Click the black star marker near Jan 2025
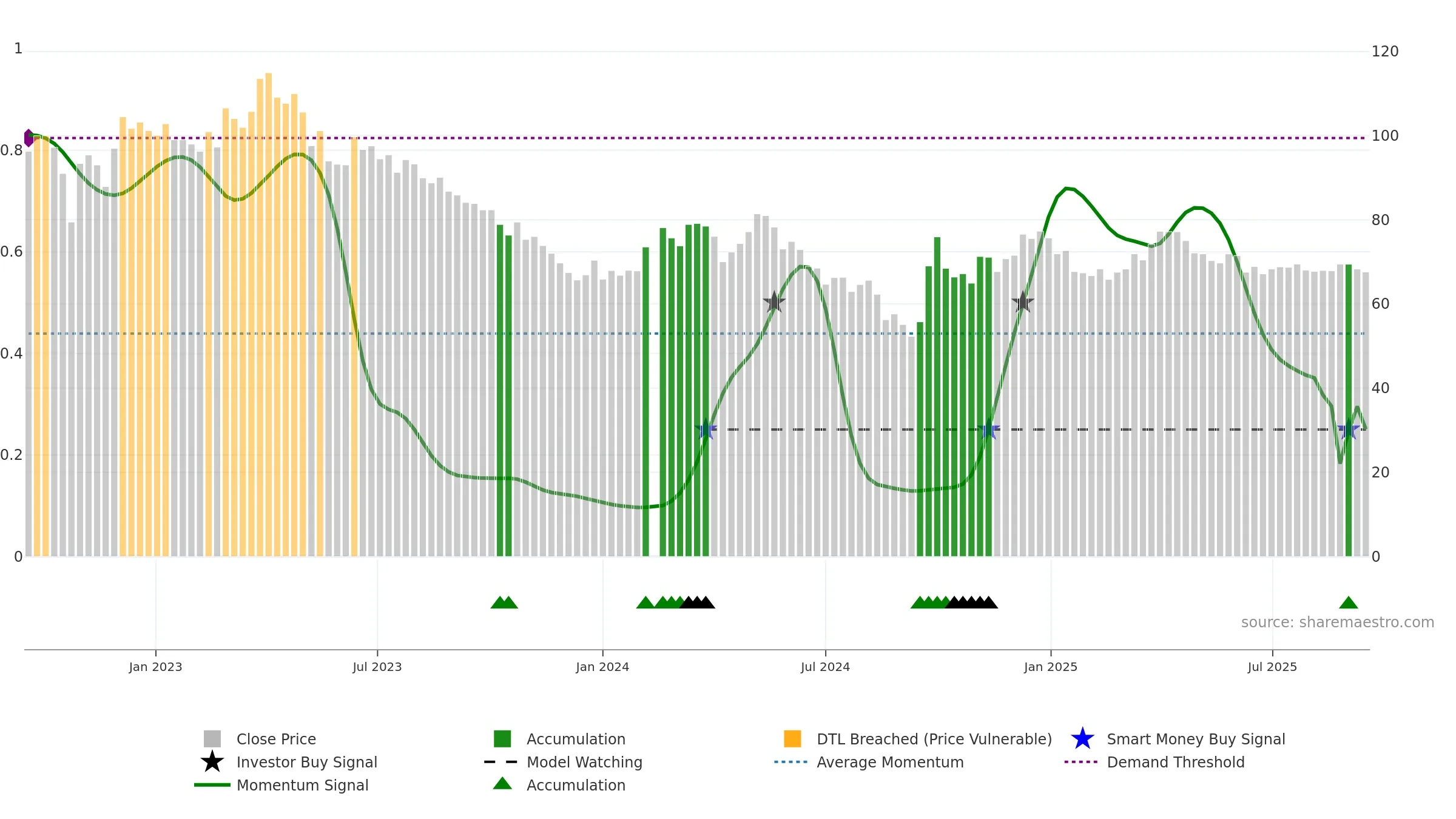 pyautogui.click(x=1023, y=302)
